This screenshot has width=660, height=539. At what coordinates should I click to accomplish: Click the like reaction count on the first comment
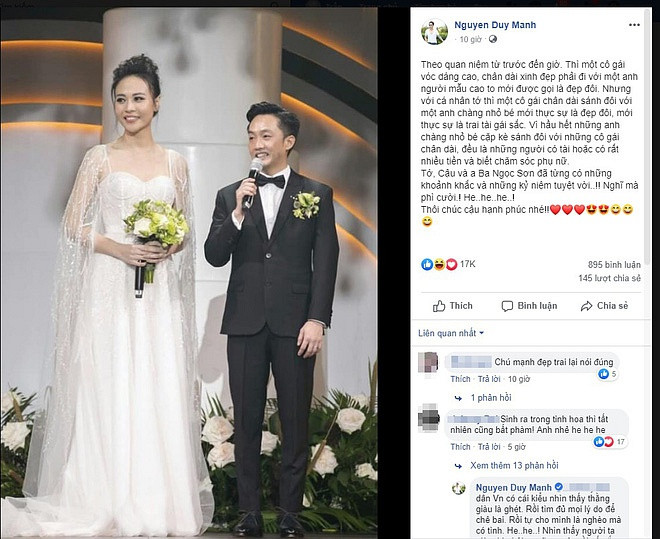point(608,374)
